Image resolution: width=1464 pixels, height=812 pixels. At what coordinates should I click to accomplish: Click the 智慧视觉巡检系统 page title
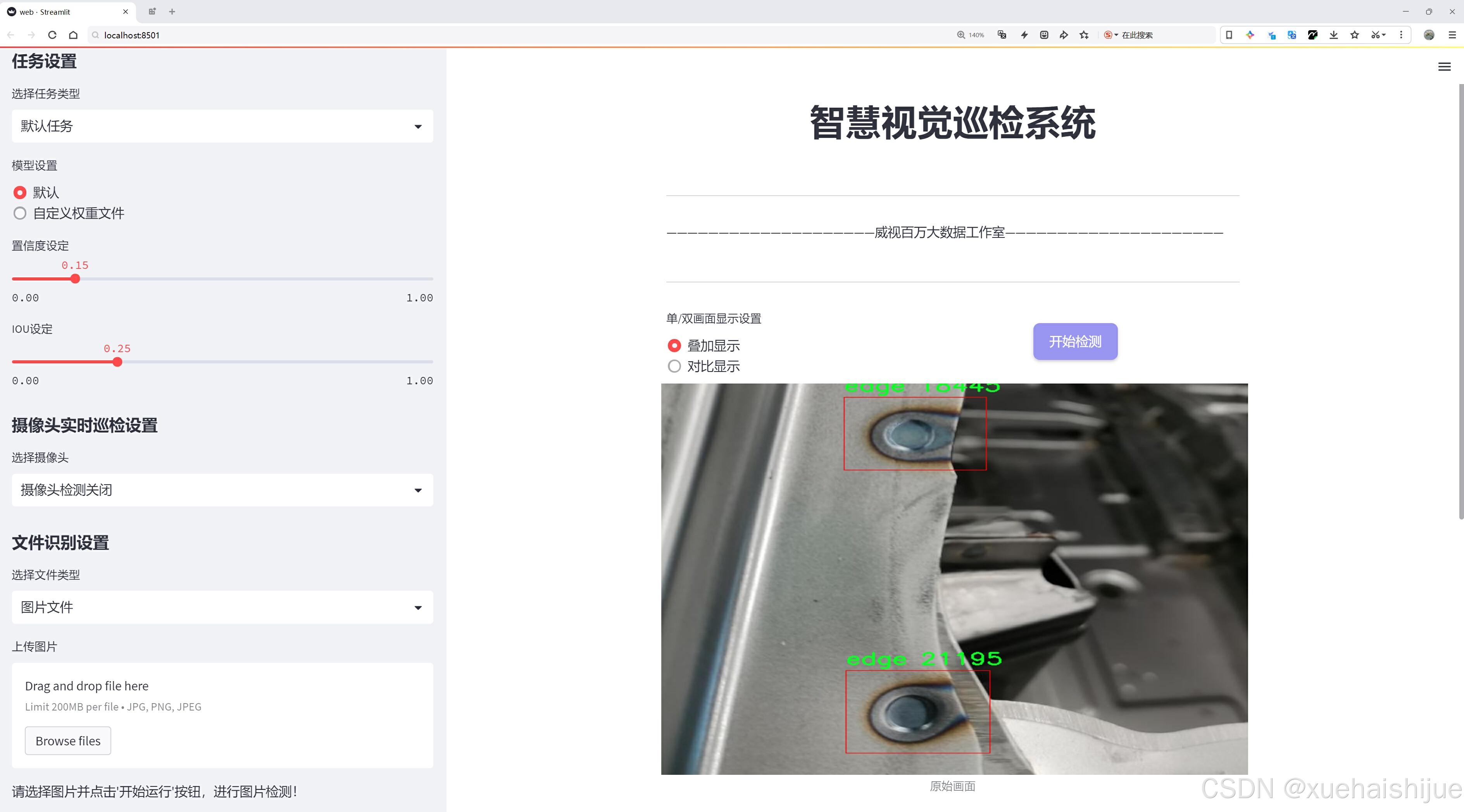952,123
